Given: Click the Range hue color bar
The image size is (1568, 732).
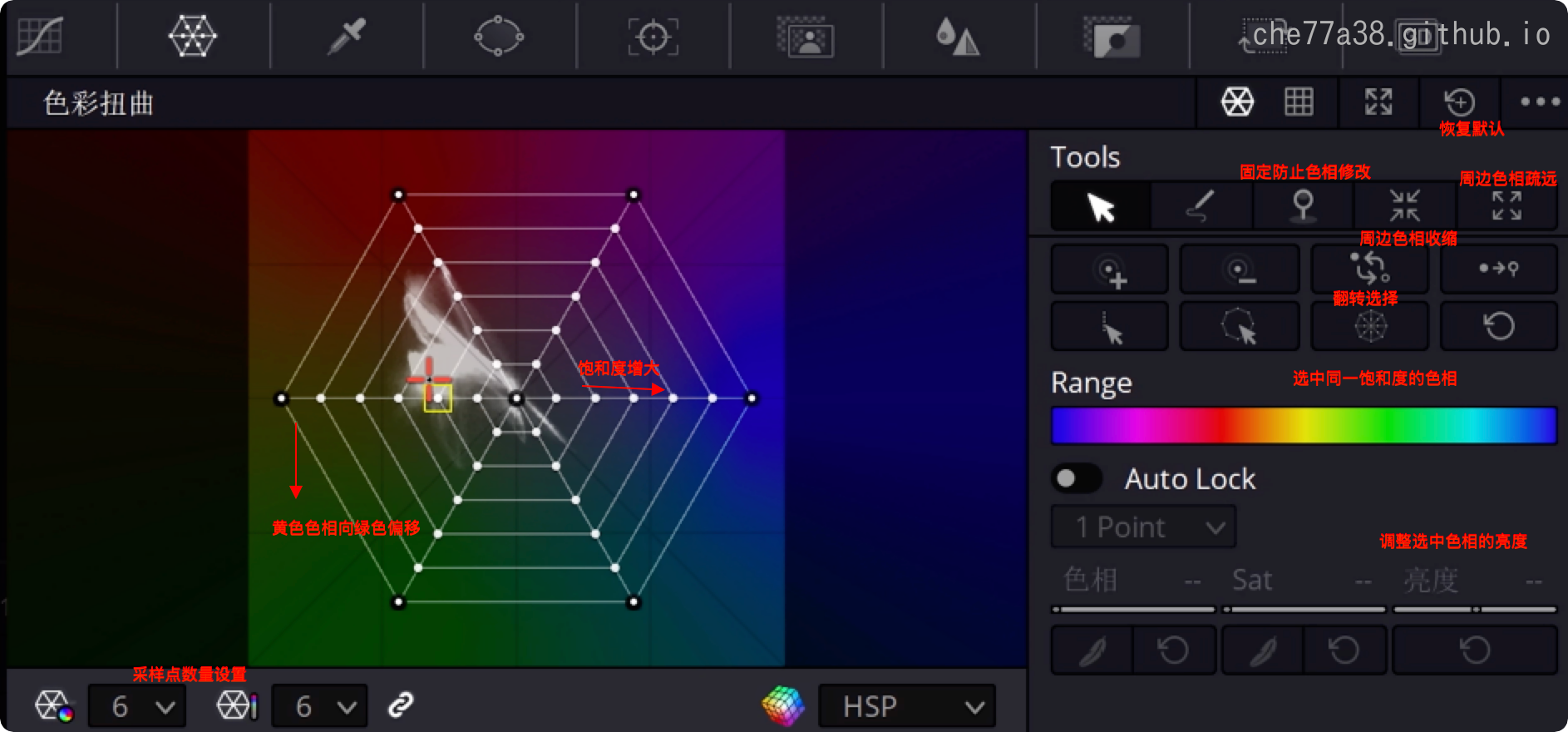Looking at the screenshot, I should pyautogui.click(x=1304, y=426).
